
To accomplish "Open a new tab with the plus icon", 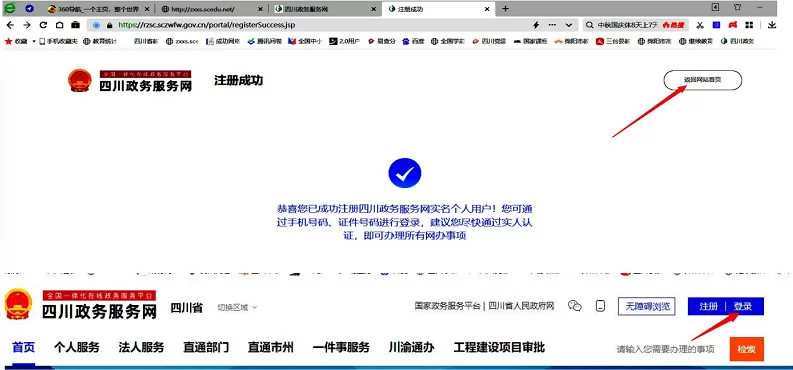I will point(505,9).
